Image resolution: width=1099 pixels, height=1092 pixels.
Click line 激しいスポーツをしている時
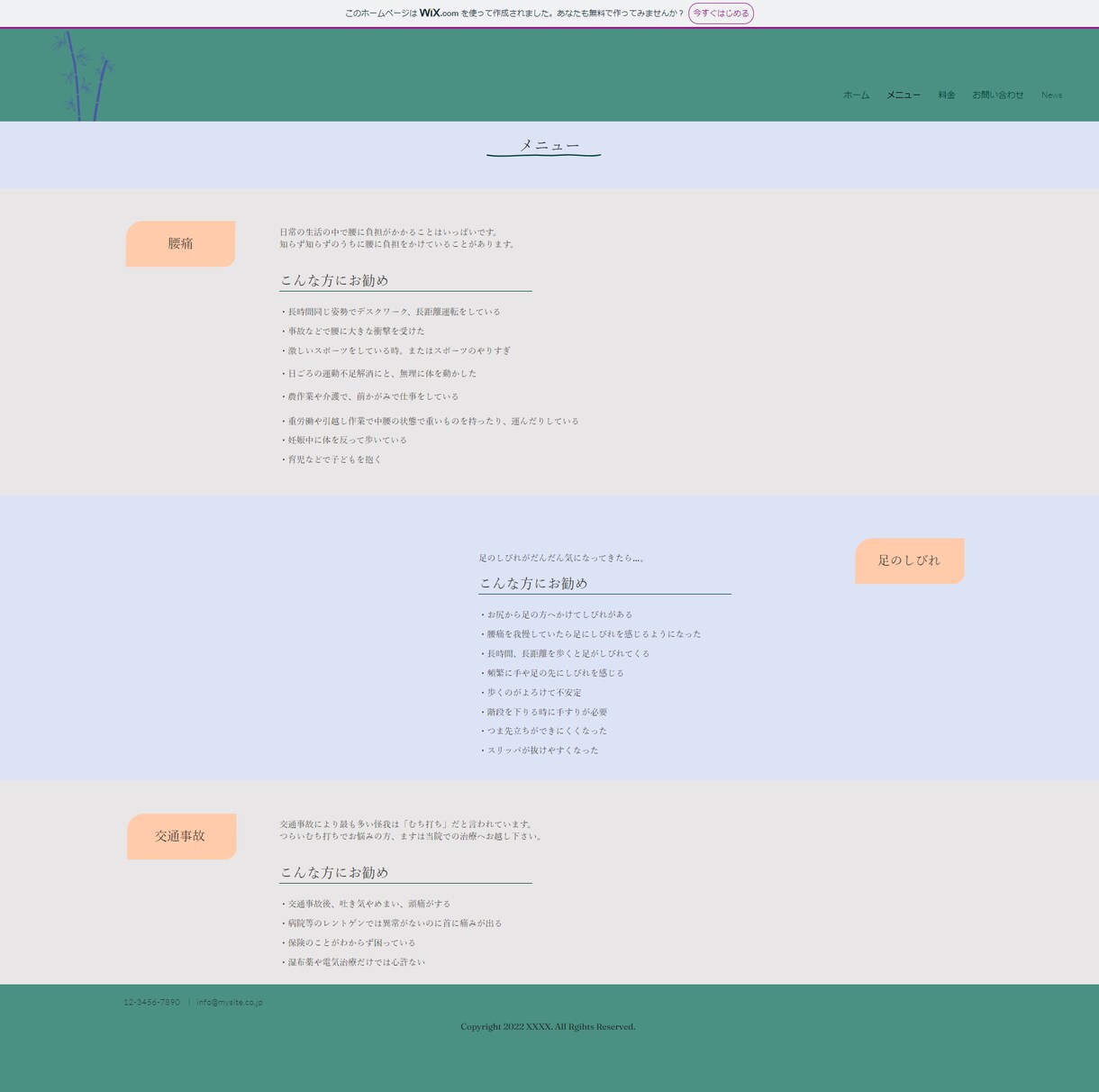click(x=395, y=350)
